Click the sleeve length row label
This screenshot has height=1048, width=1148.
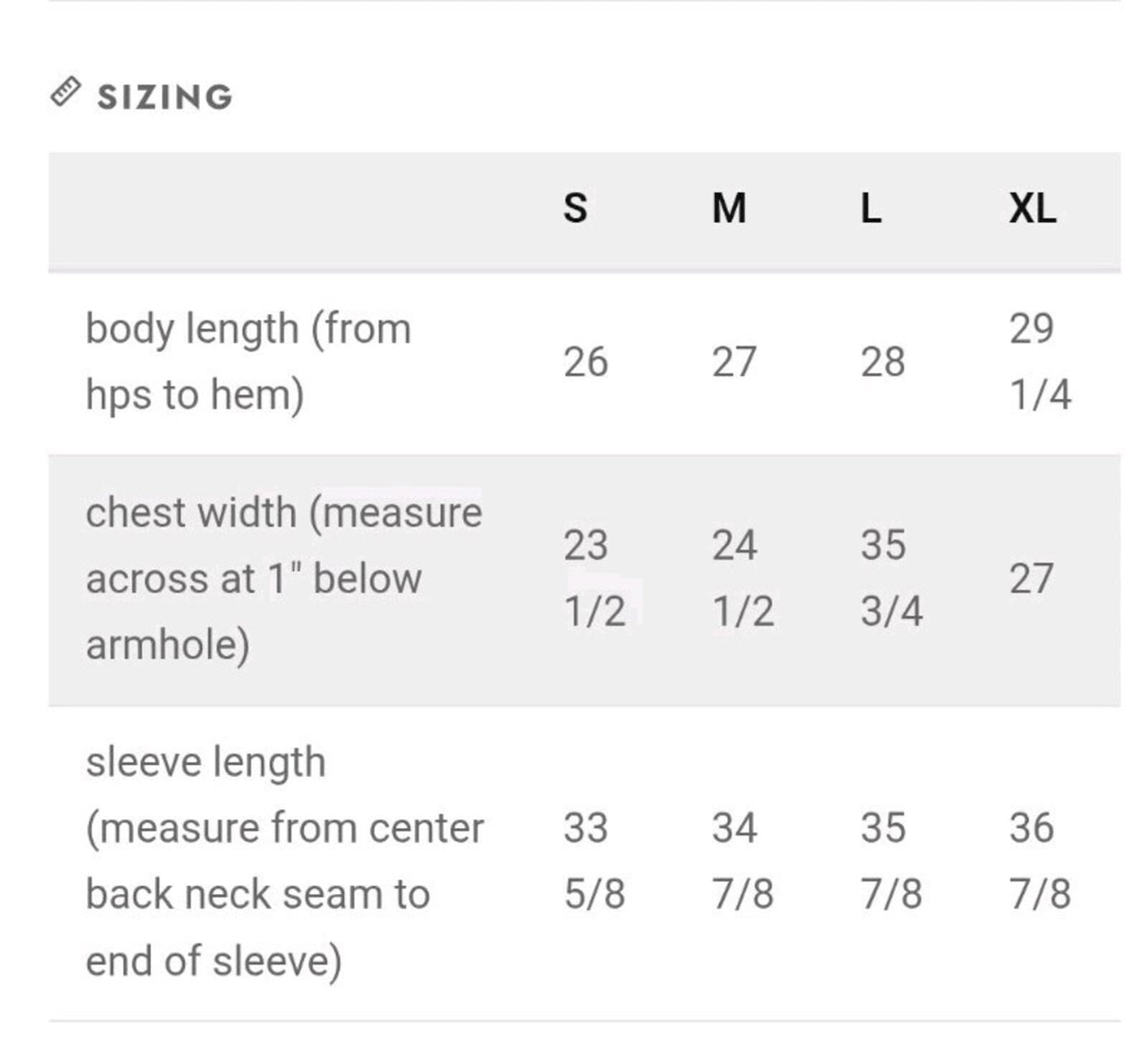284,861
